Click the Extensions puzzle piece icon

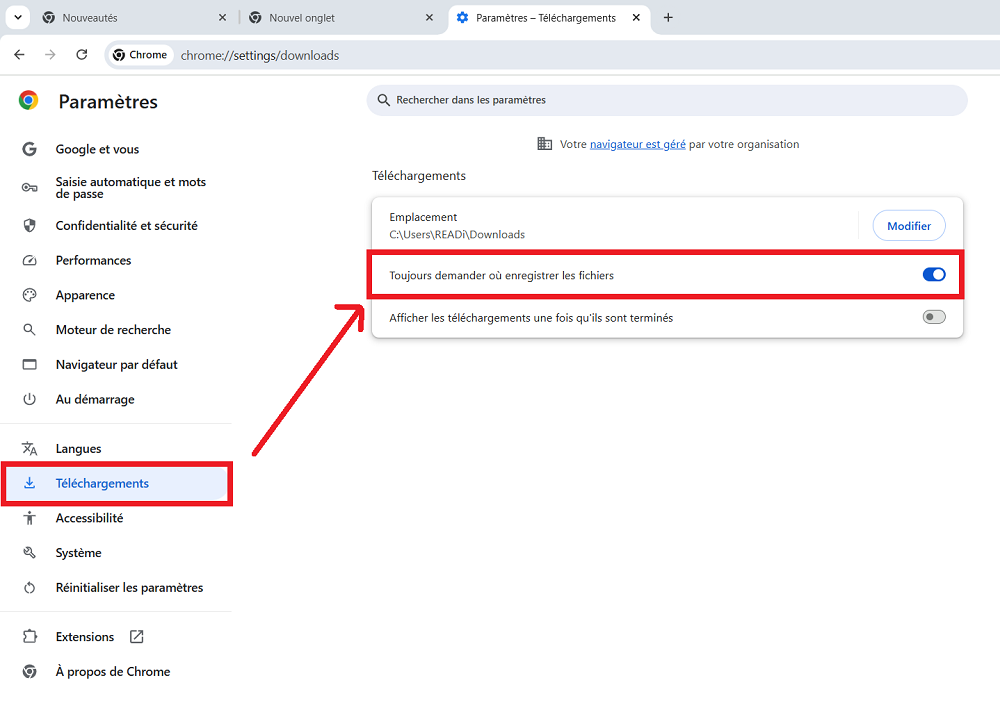point(30,637)
